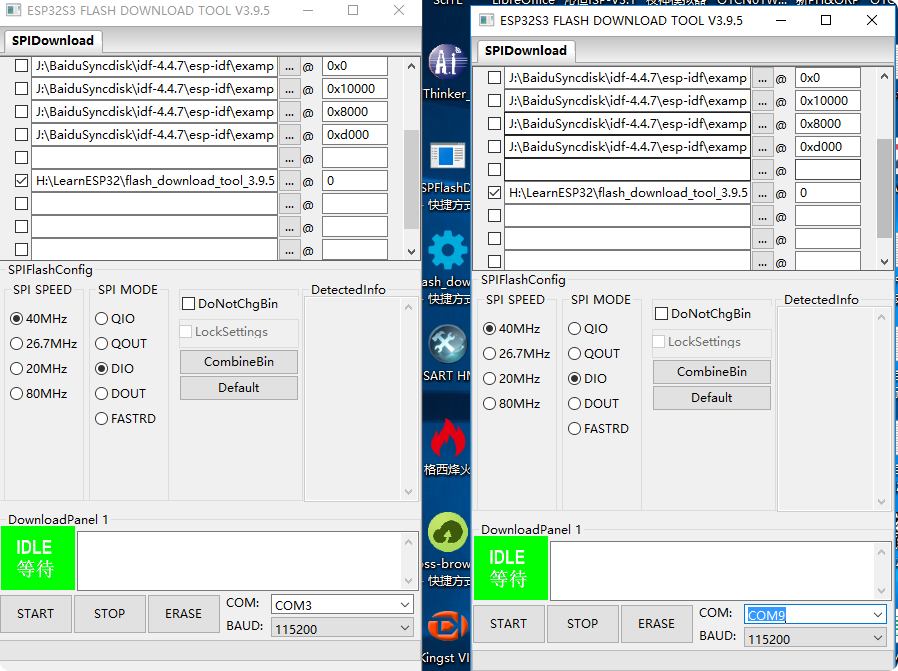Click the IDLE 等待 status box in the COM9 window
Viewport: 898px width, 671px height.
(x=511, y=568)
